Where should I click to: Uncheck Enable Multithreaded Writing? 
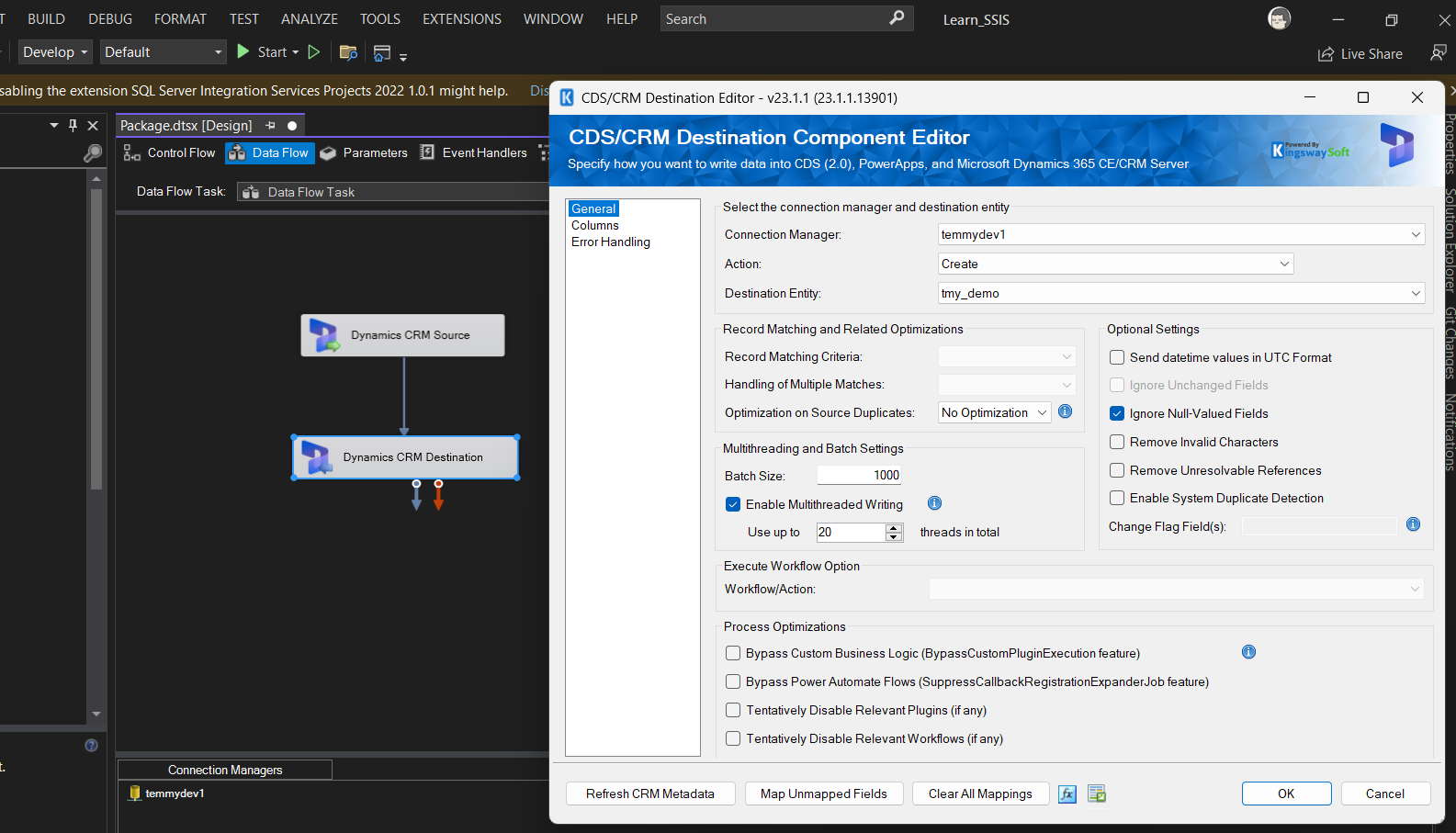coord(733,504)
